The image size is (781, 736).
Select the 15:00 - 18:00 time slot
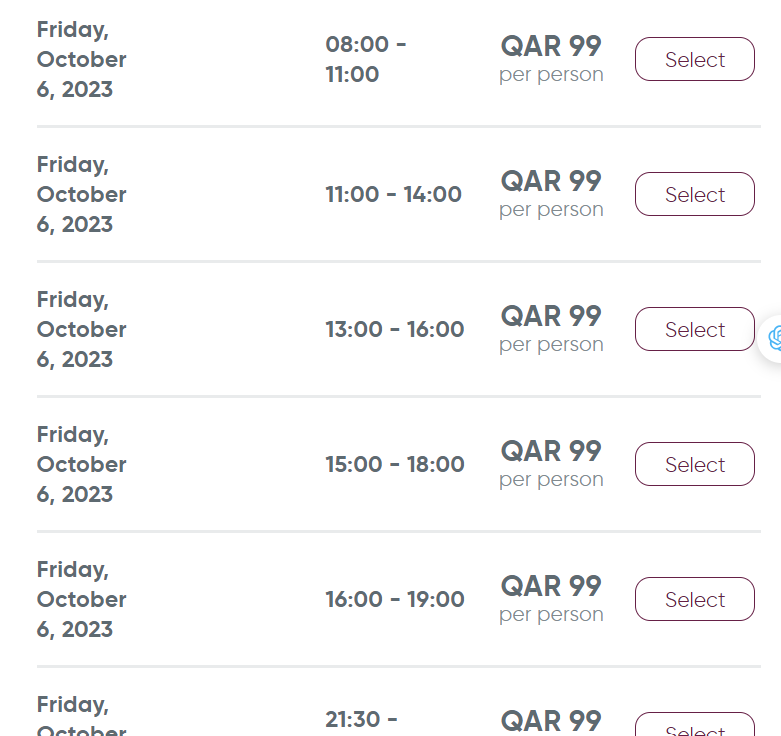tap(694, 464)
